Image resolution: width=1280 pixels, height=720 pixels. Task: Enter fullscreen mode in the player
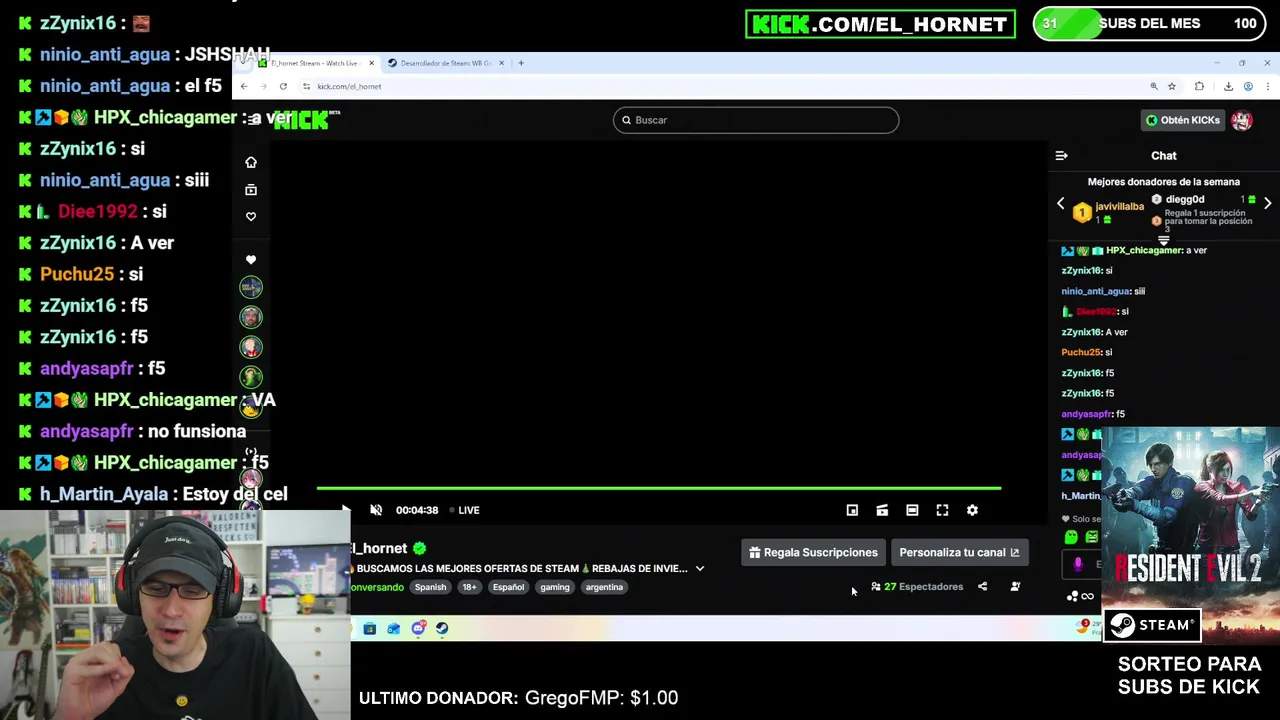(x=942, y=510)
